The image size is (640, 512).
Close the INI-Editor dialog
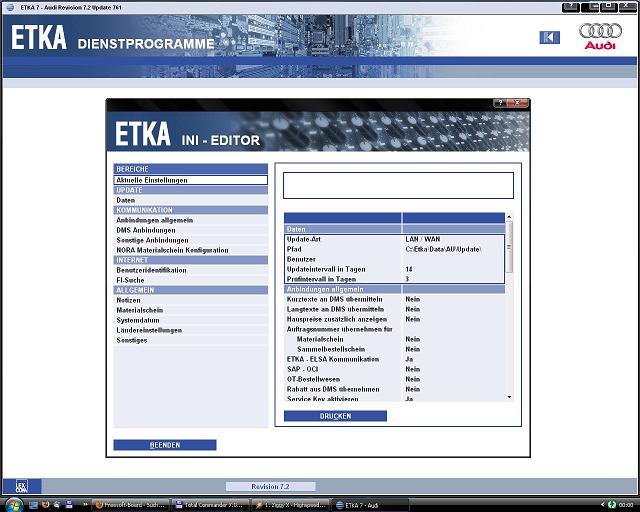coord(518,103)
